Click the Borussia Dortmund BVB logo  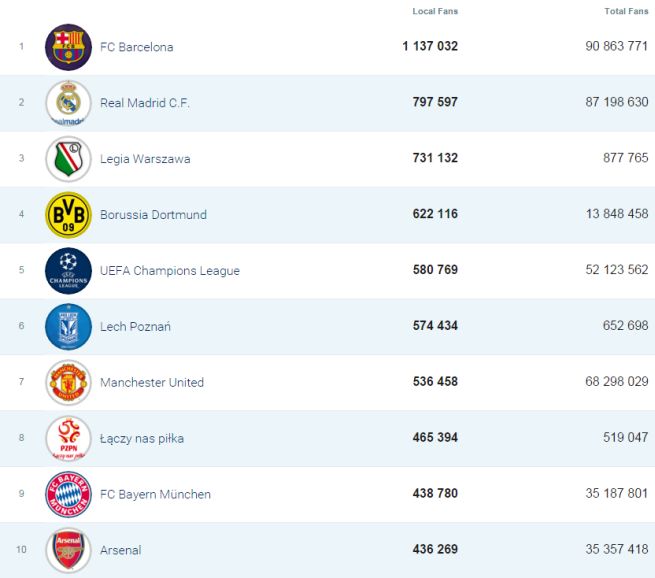click(x=68, y=215)
